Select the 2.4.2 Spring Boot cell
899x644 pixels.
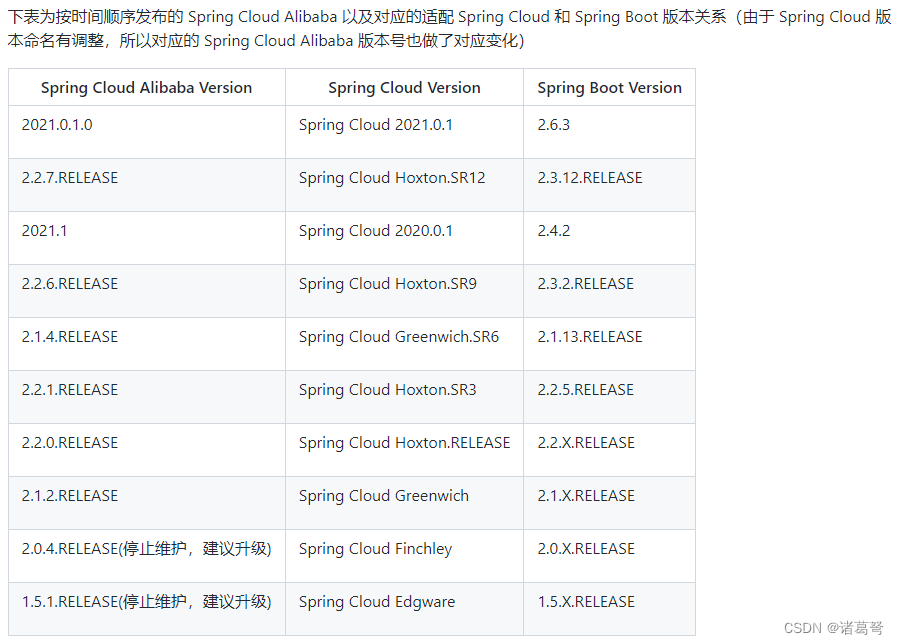609,238
